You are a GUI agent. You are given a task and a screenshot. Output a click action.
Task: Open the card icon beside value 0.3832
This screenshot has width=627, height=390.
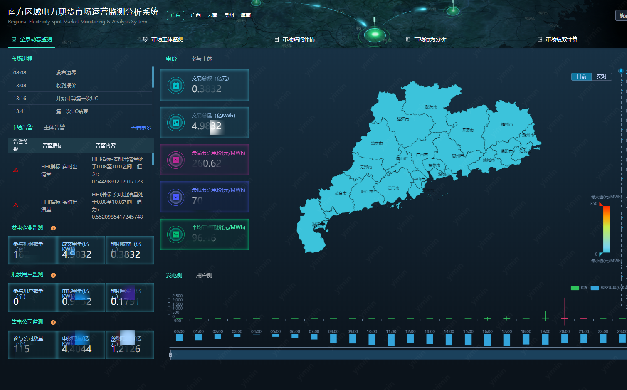pyautogui.click(x=176, y=85)
